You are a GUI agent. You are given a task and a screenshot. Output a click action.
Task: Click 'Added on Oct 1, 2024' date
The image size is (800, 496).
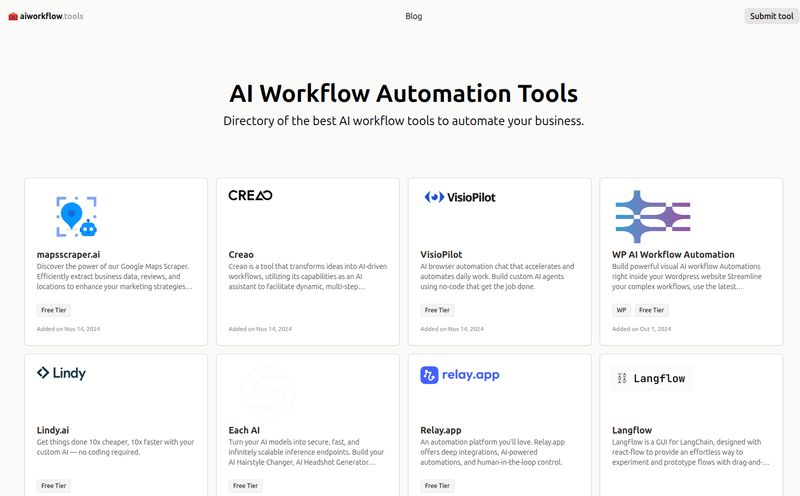642,329
